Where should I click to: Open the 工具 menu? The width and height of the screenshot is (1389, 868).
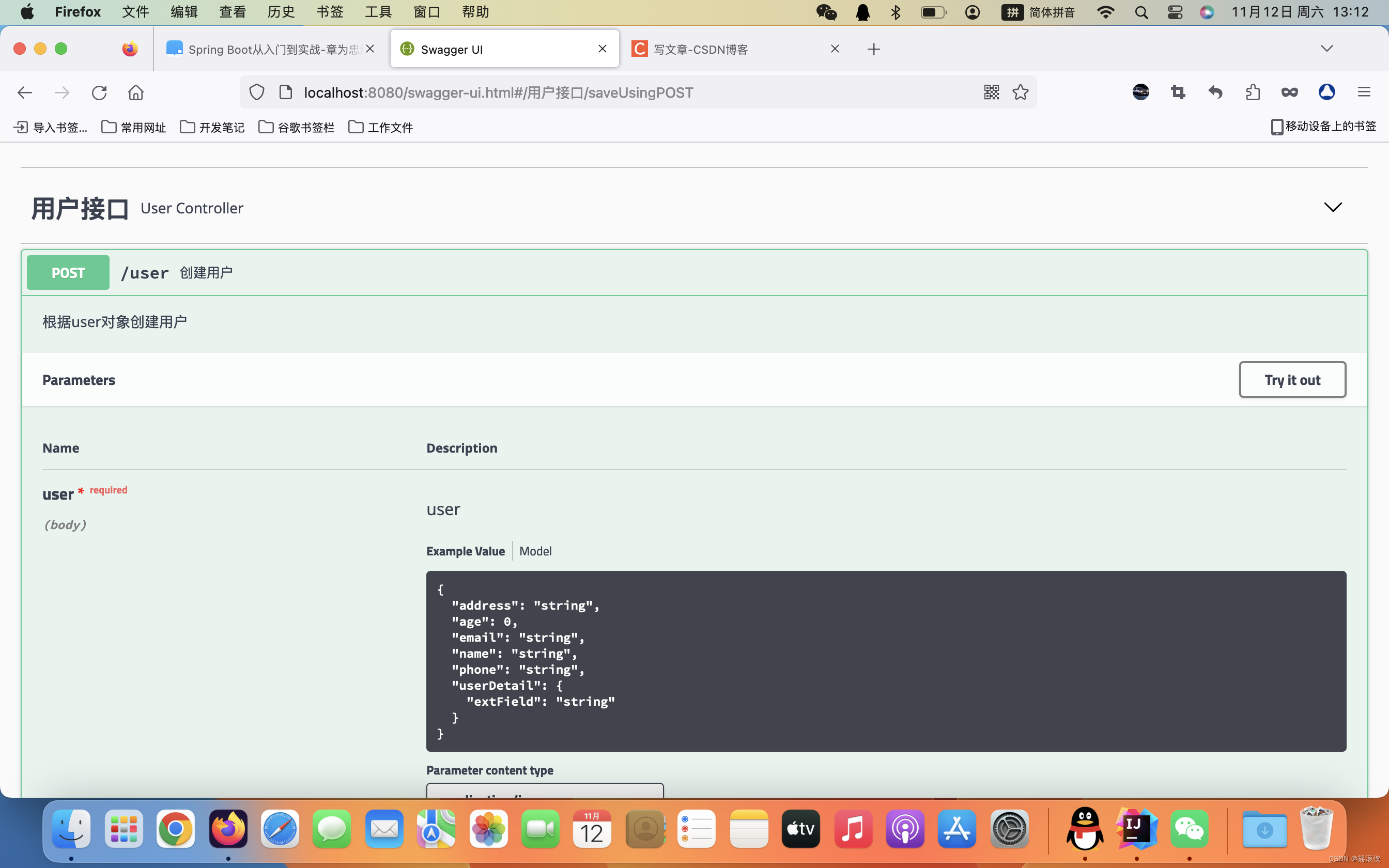[x=377, y=11]
